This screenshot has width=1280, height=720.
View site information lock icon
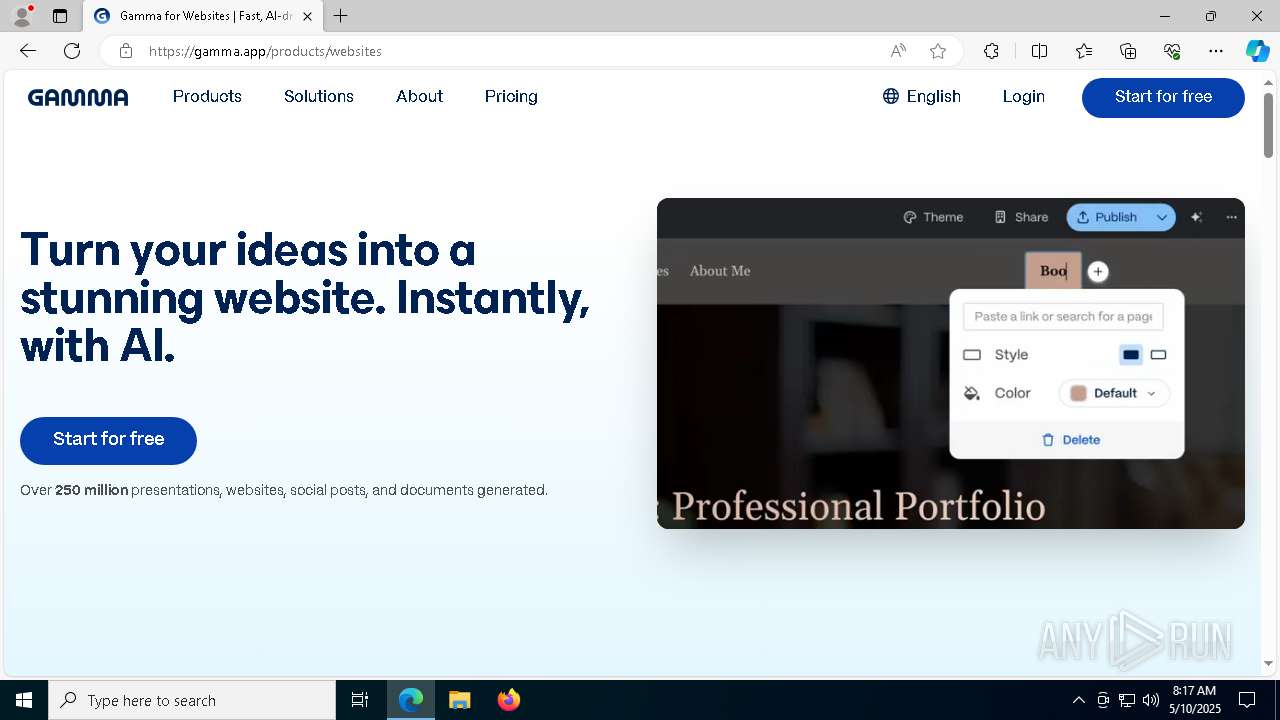tap(125, 51)
